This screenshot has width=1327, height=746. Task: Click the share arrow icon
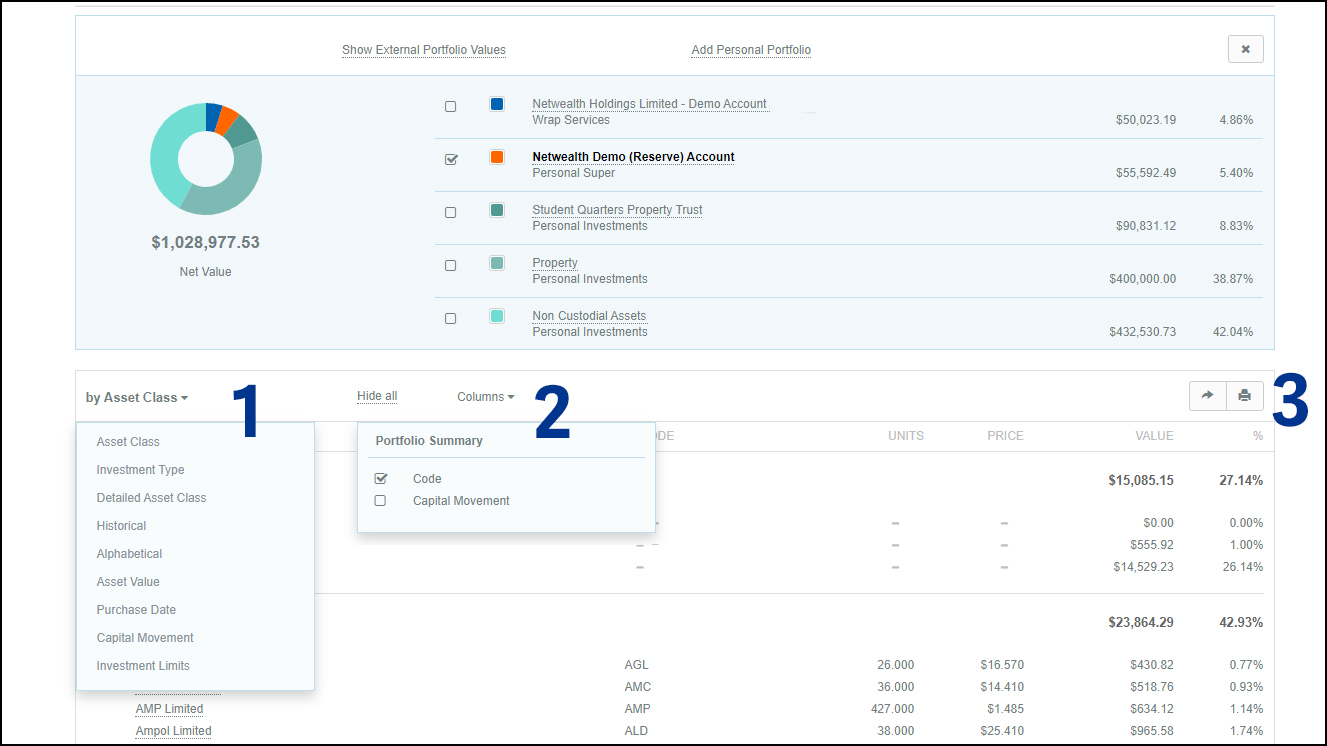(x=1207, y=396)
